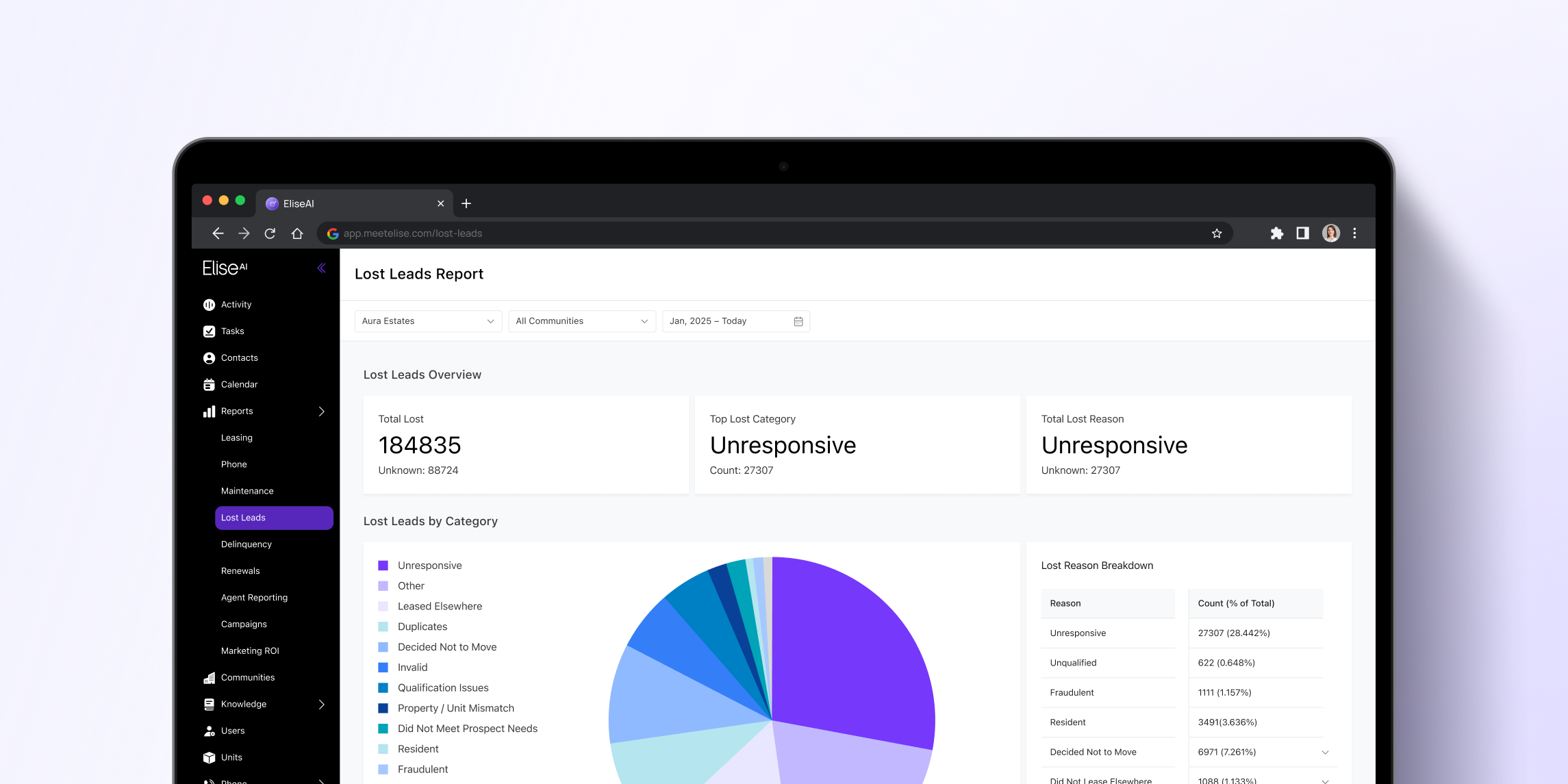Collapse the EliseAI sidebar with double-chevron icon
The image size is (1568, 784).
[321, 268]
